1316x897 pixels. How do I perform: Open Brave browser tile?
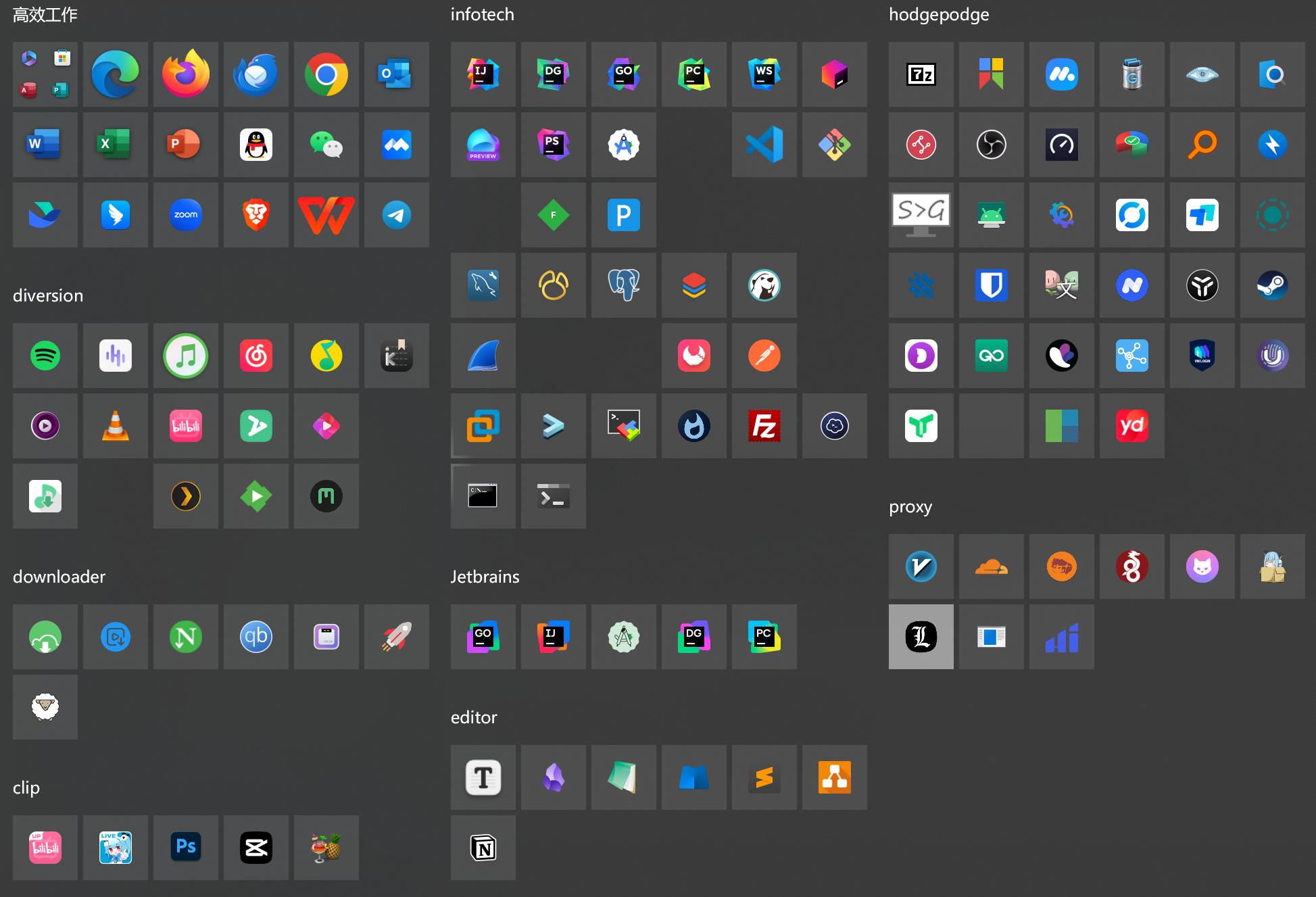coord(256,215)
